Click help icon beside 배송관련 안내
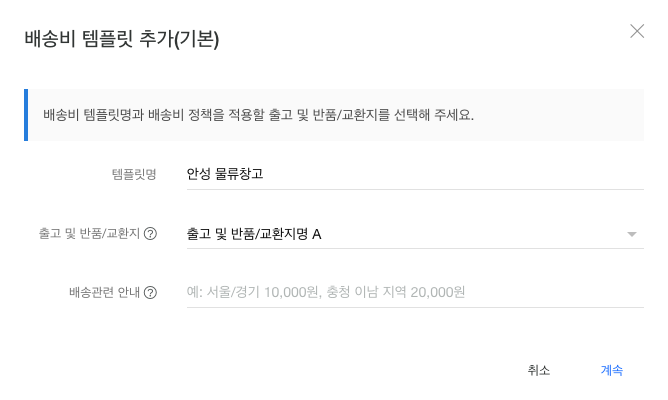Screen dimensions: 668x400 coord(151,293)
